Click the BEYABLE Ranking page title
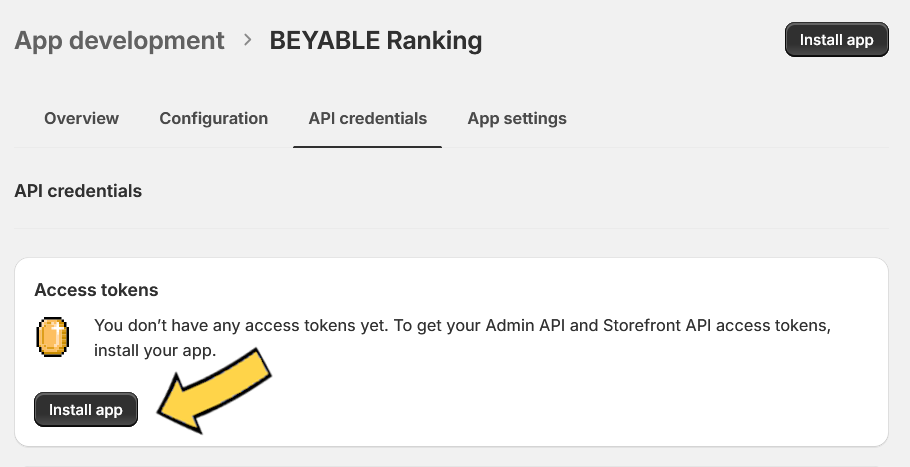 (375, 40)
